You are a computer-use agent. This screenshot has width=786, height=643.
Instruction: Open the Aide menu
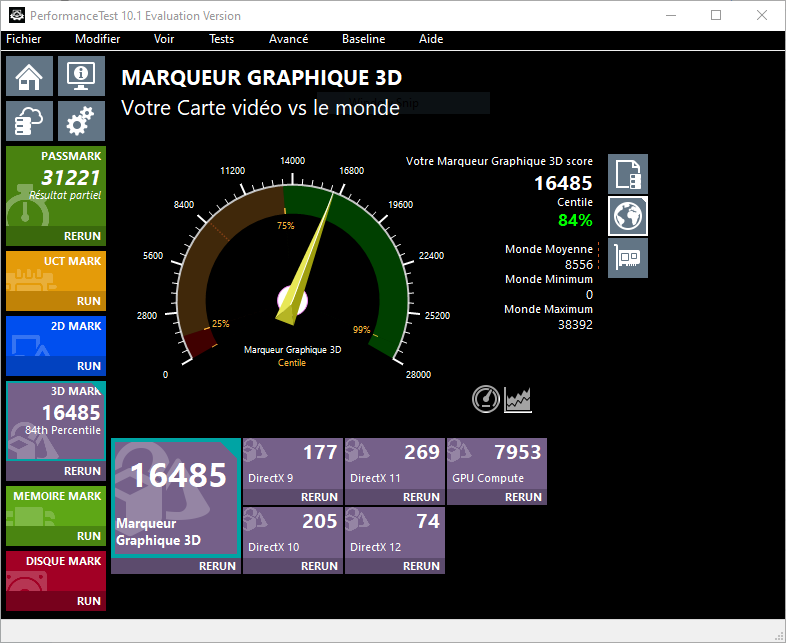[x=431, y=39]
